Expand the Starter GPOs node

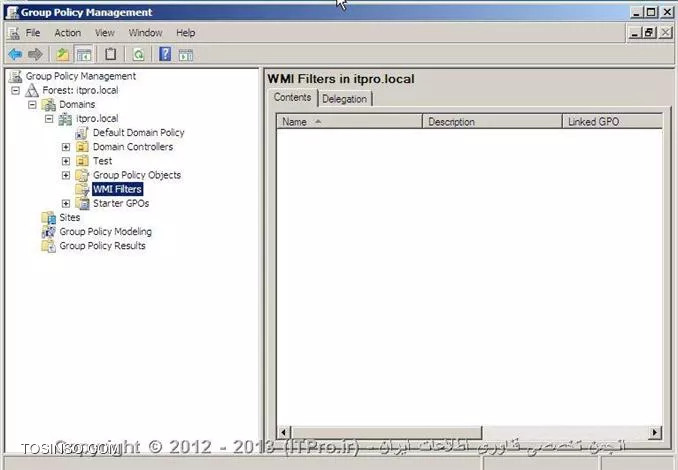tap(66, 203)
